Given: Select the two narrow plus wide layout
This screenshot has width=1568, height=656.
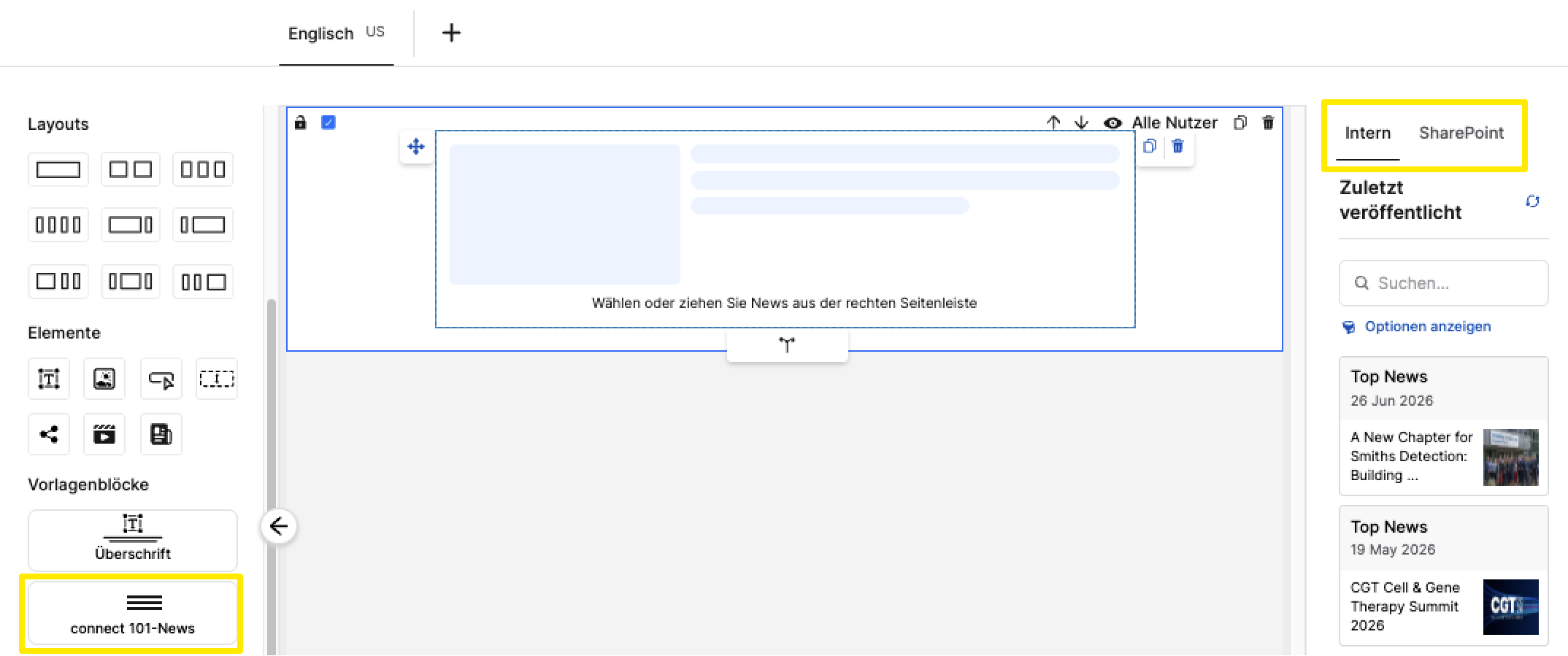Looking at the screenshot, I should pos(203,282).
